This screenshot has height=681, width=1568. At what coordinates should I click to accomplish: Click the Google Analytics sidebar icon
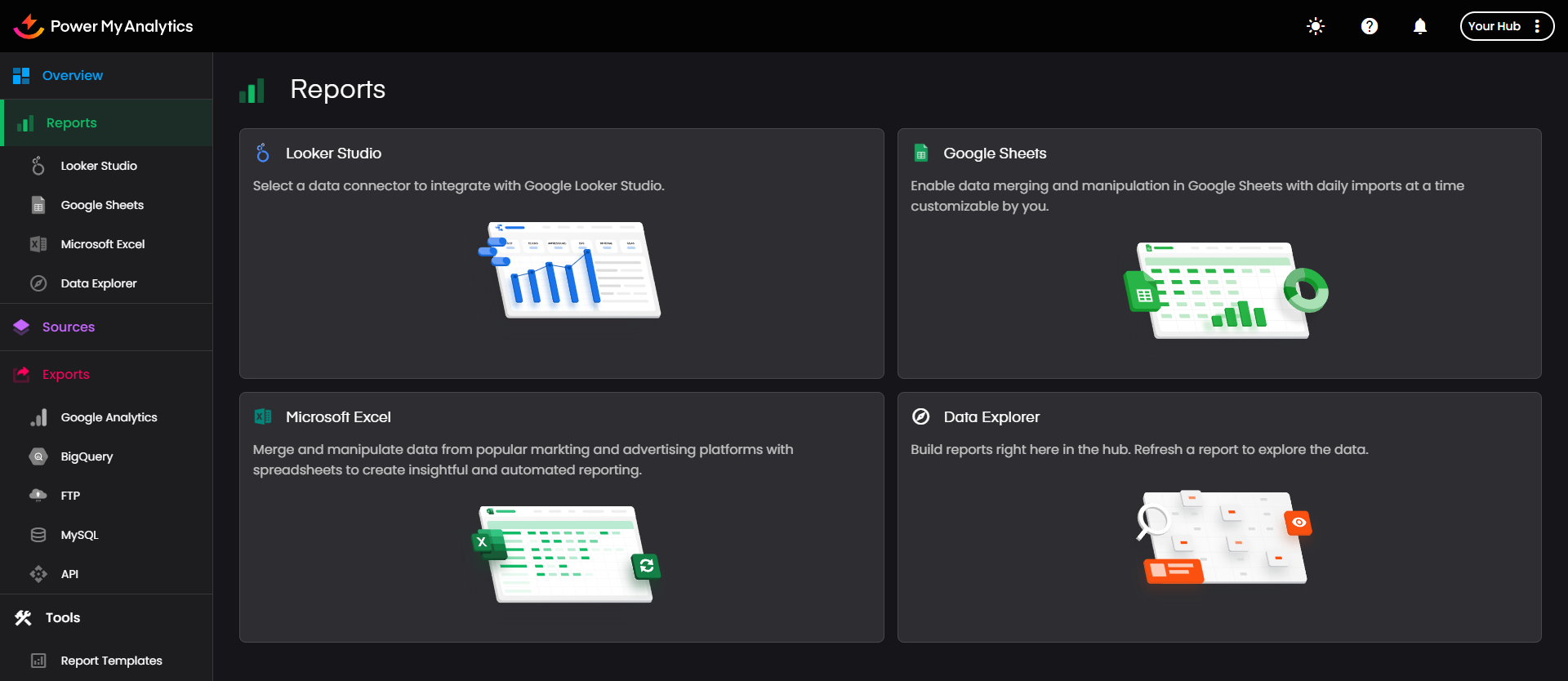pyautogui.click(x=38, y=417)
